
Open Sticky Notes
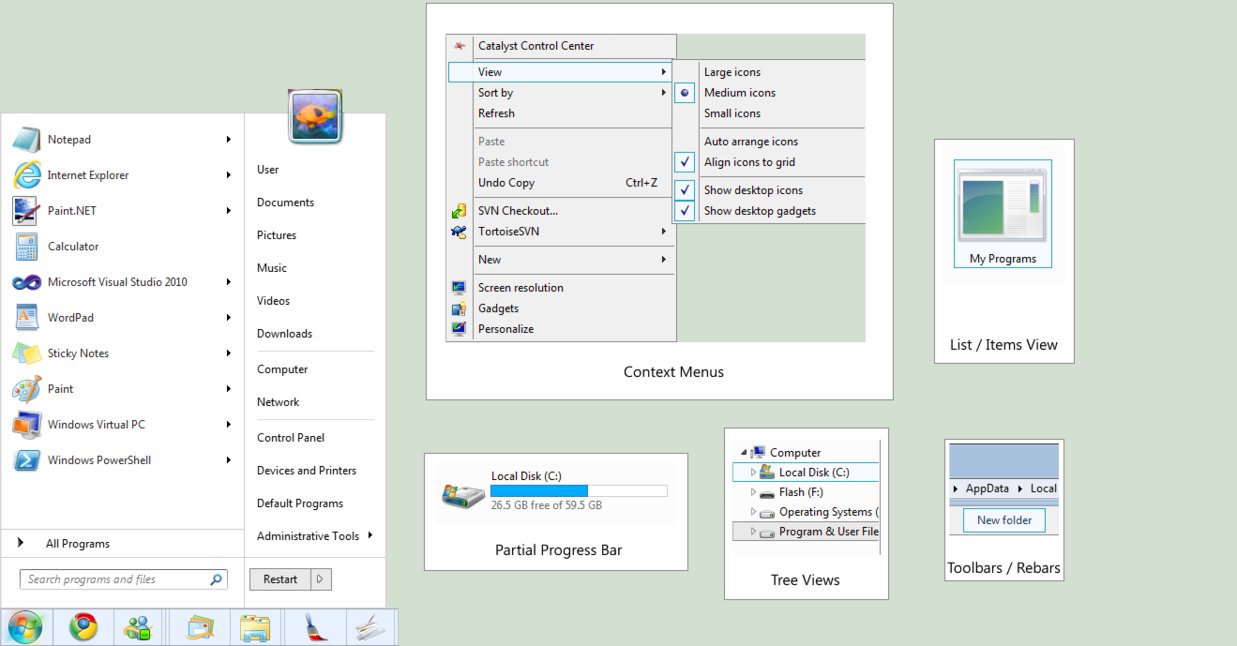click(76, 353)
